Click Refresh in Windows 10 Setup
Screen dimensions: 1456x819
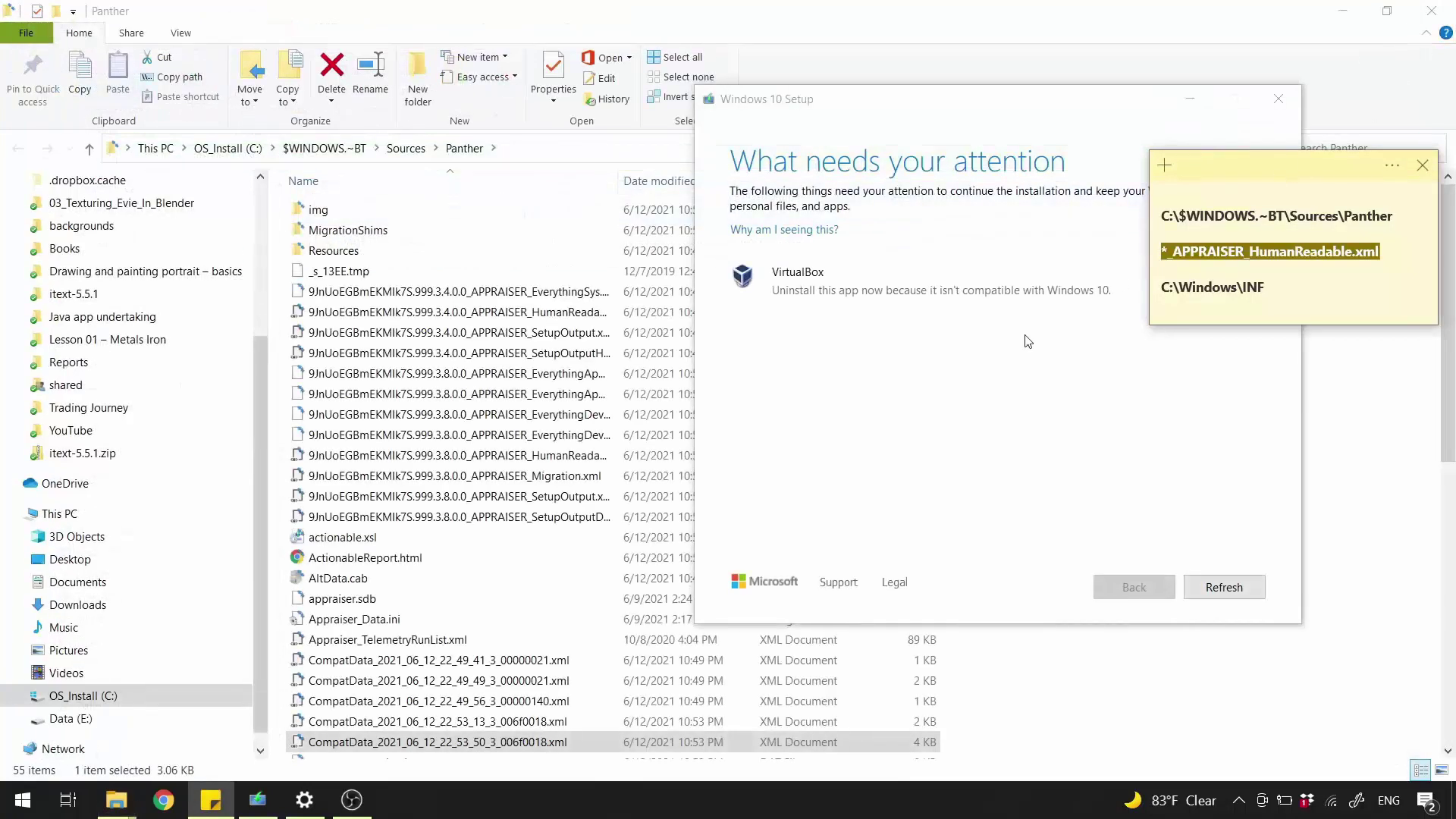1224,587
